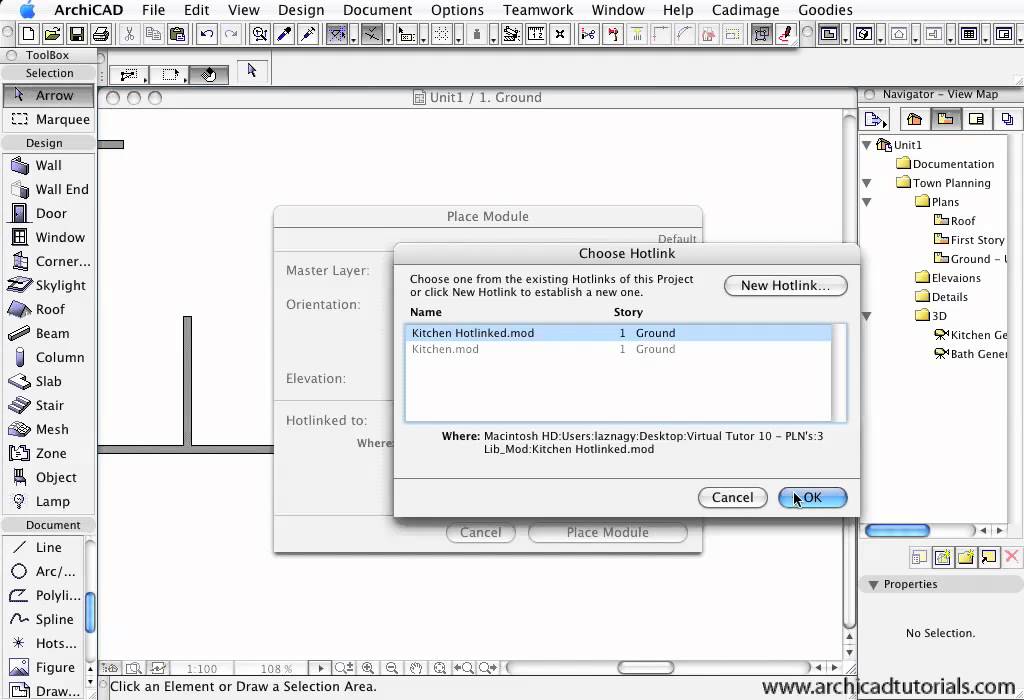Screen dimensions: 1024x700
Task: Select the Beam tool
Action: (48, 334)
